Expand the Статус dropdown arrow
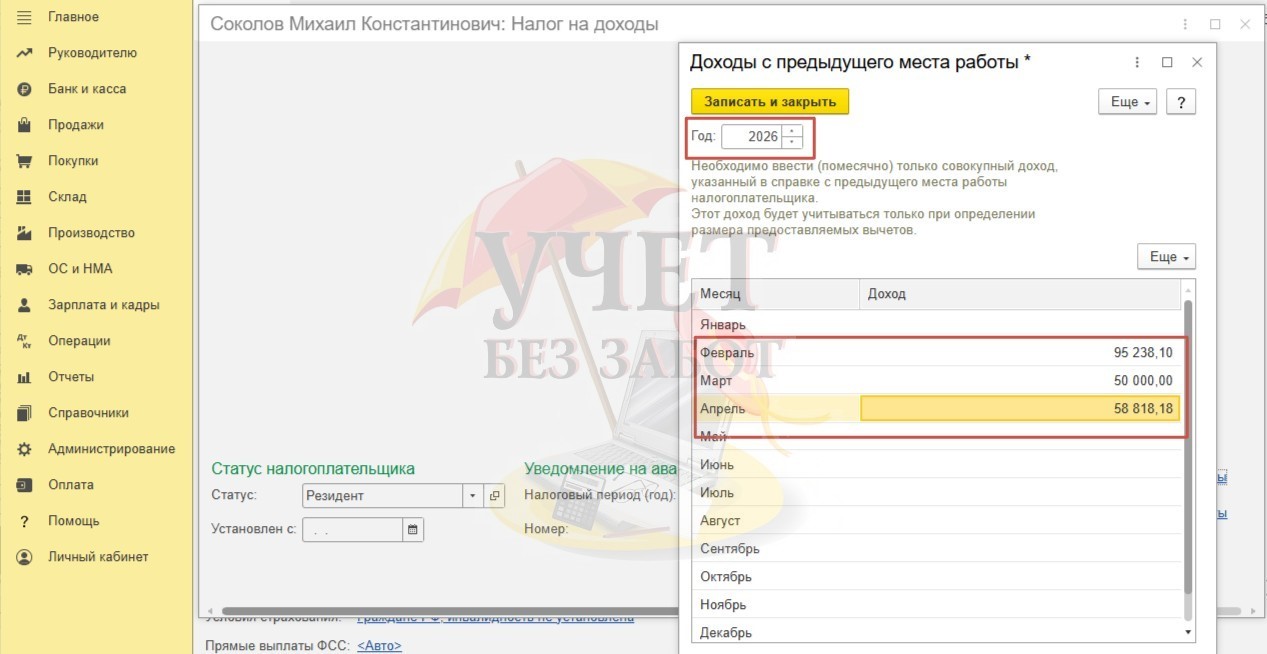 (x=473, y=496)
